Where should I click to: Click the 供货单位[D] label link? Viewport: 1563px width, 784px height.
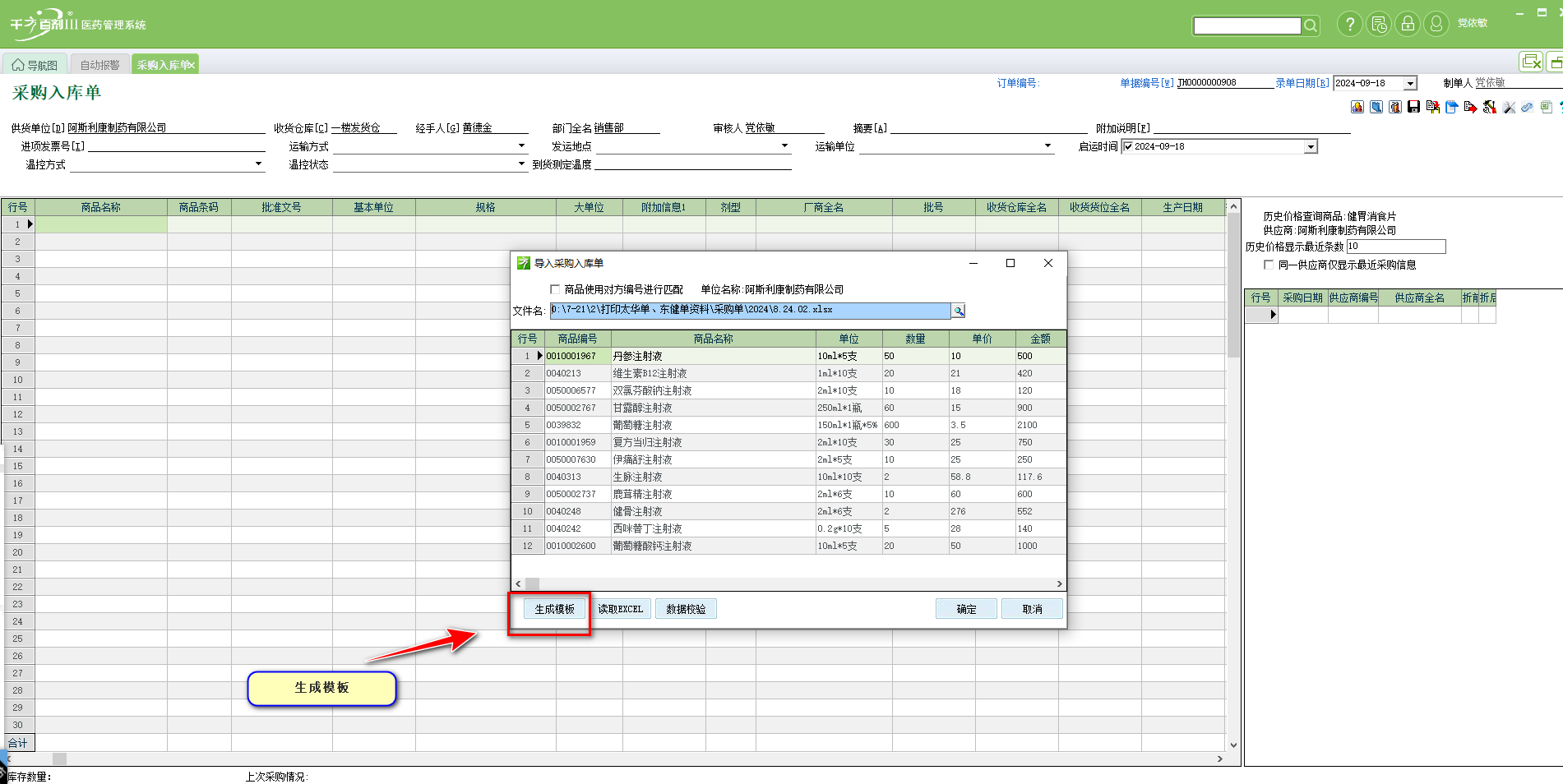[38, 128]
